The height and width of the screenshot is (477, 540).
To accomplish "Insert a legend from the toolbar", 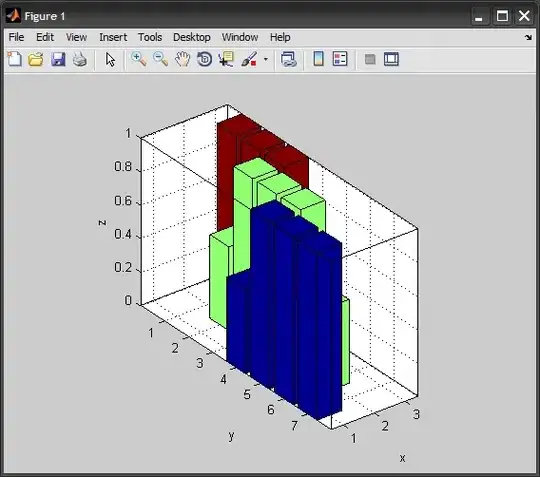I will coord(340,59).
